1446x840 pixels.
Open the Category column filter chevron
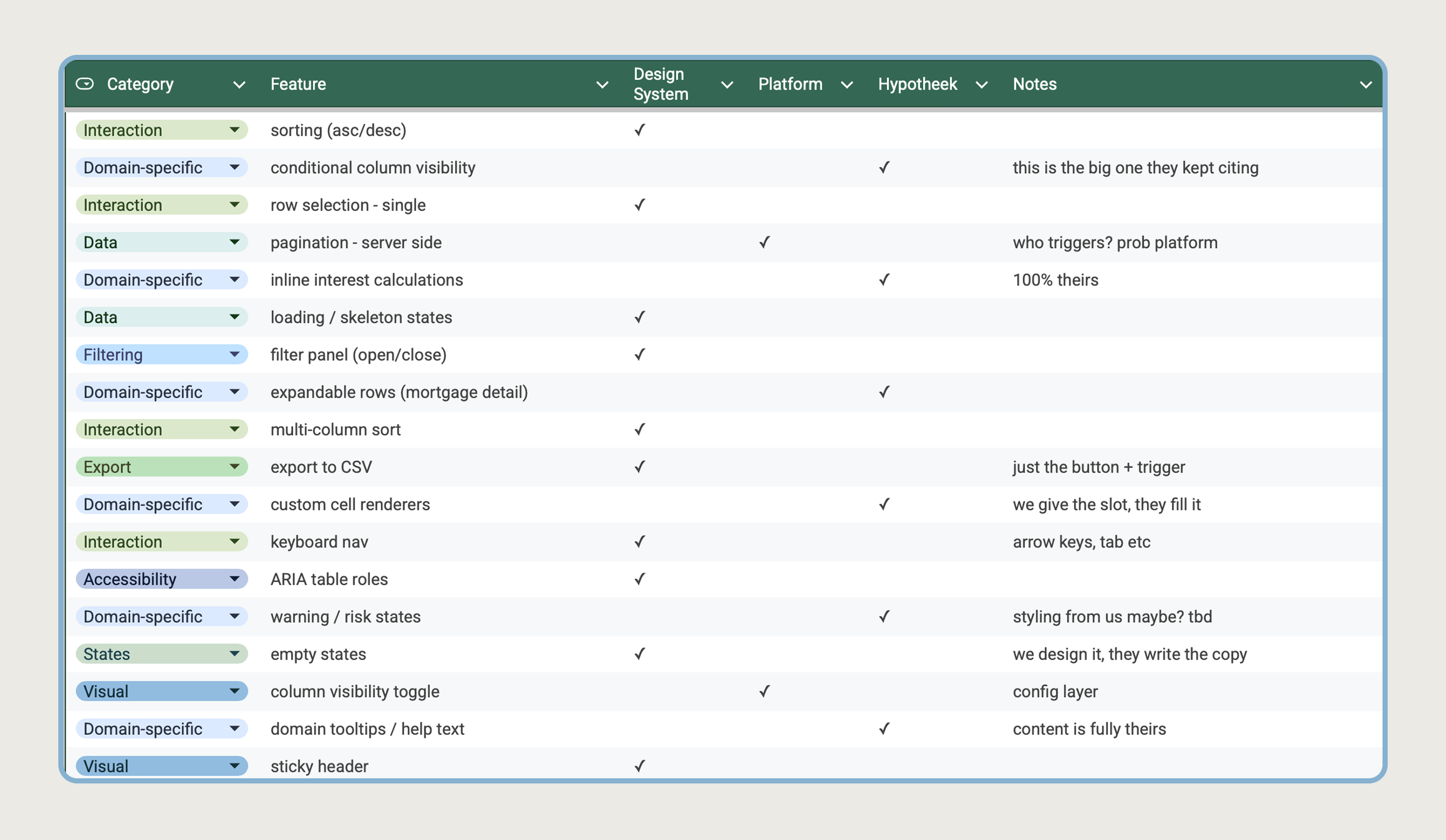238,85
